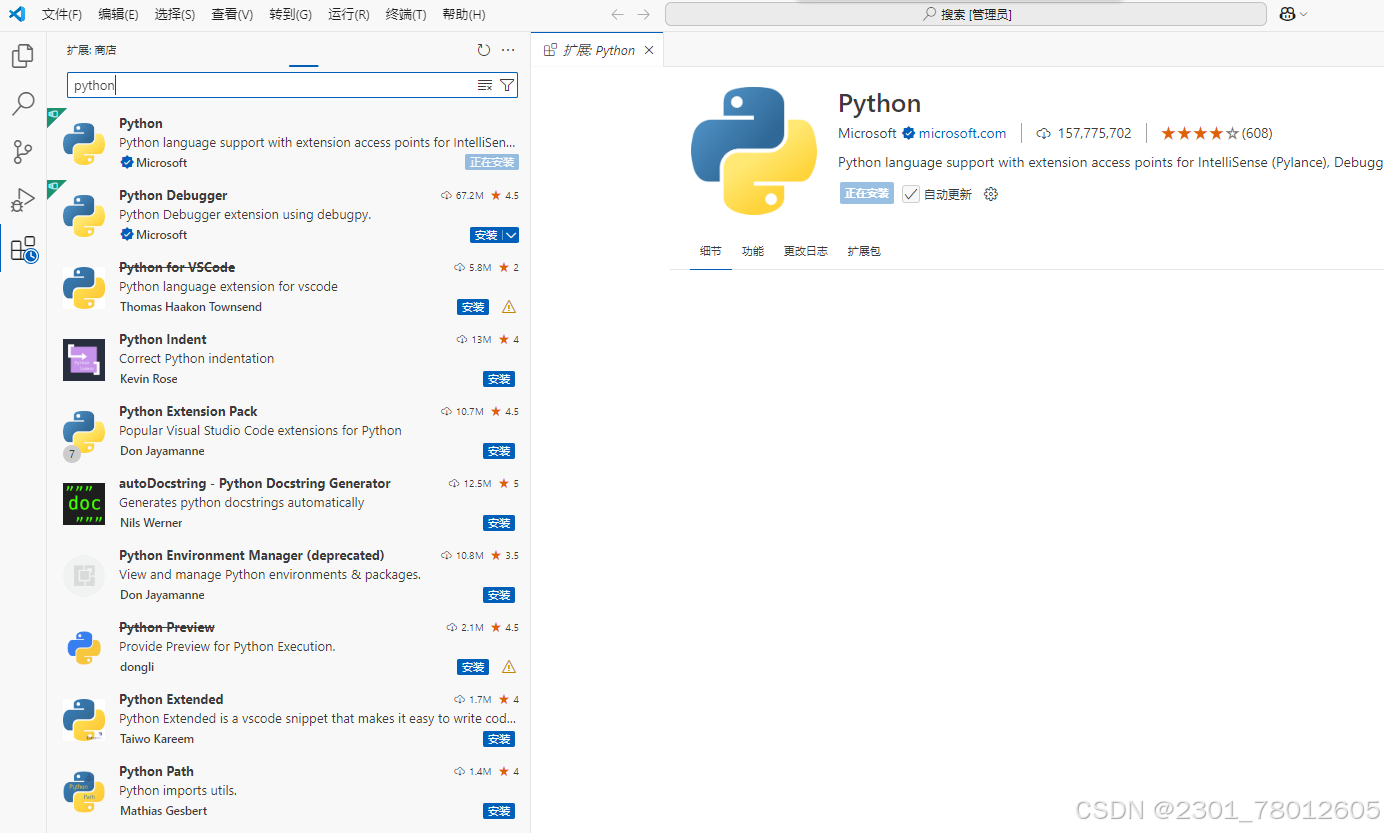This screenshot has width=1384, height=833.
Task: Switch to the 功能 tab
Action: (753, 251)
